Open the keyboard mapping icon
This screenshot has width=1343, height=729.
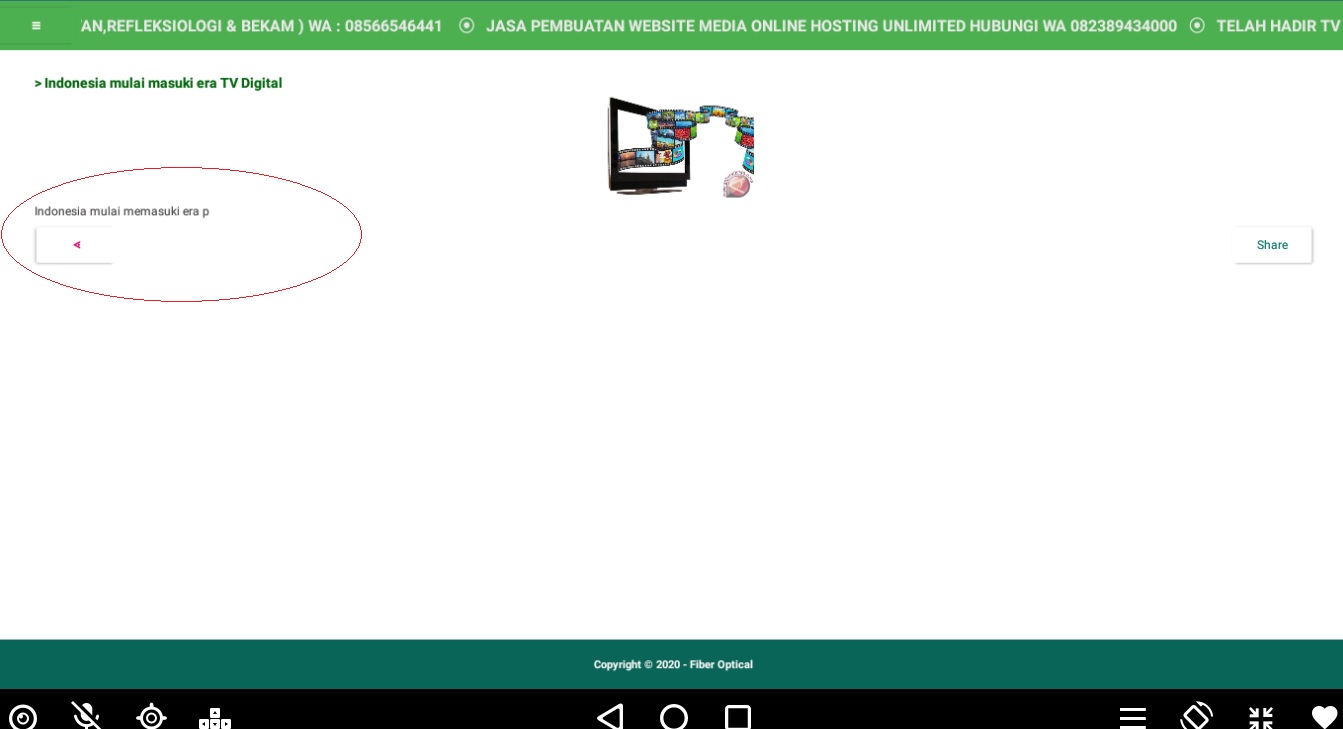[x=215, y=717]
